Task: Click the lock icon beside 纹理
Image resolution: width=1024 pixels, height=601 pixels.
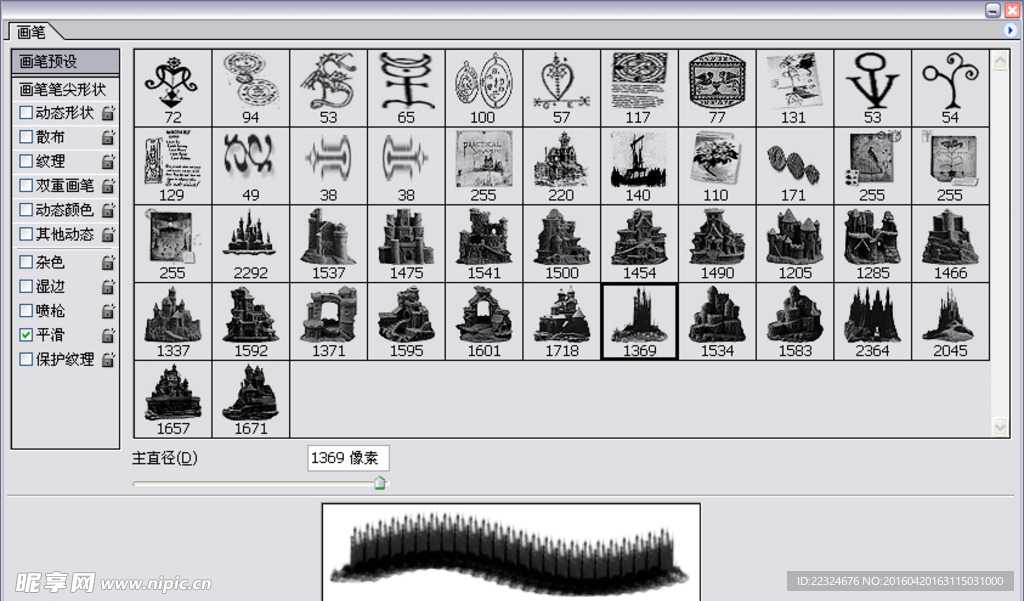Action: point(107,161)
